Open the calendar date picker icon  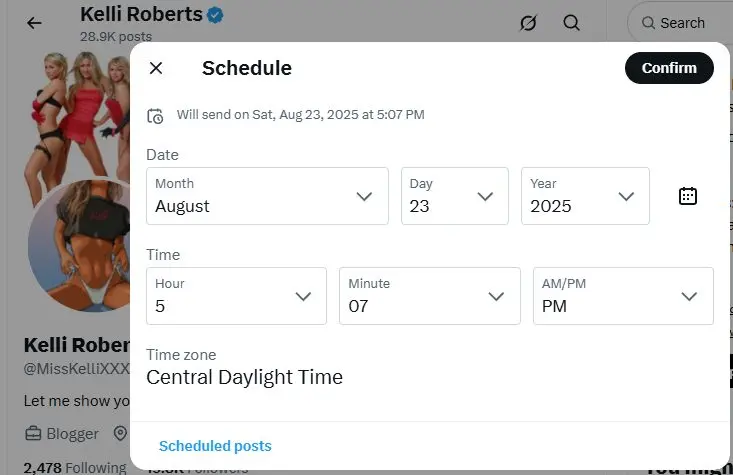click(x=688, y=196)
